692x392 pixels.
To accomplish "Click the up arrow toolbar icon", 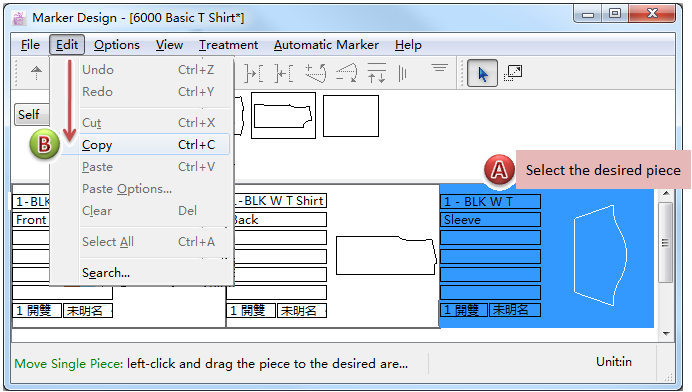I will (x=37, y=72).
